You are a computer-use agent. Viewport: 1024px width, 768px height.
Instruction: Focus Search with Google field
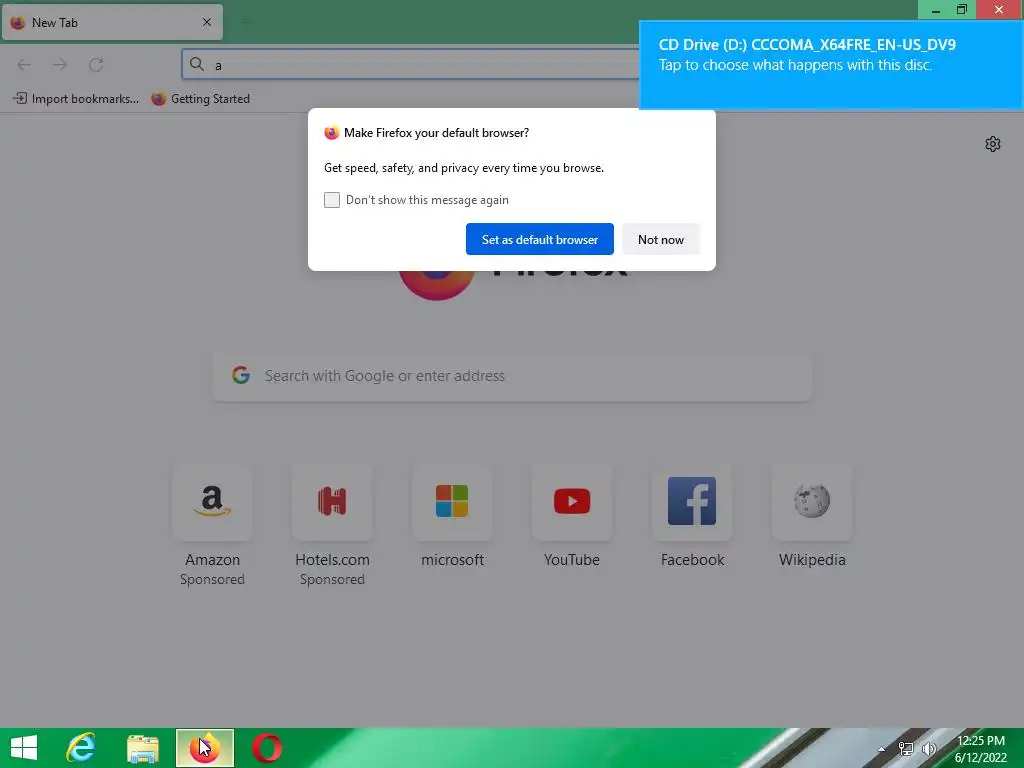point(512,376)
